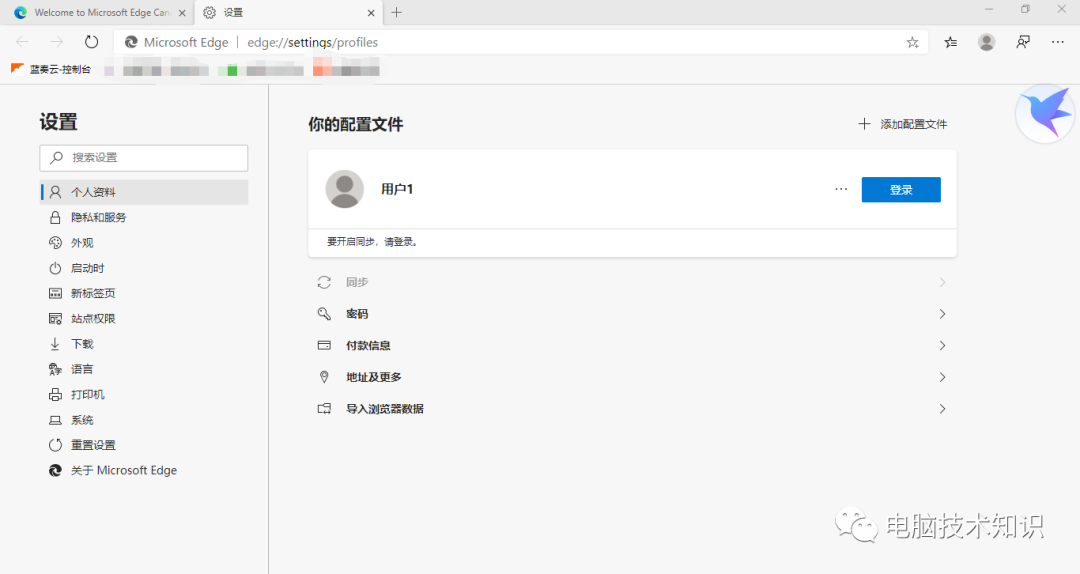This screenshot has height=574, width=1080.
Task: Open 系统 settings section
Action: click(143, 420)
